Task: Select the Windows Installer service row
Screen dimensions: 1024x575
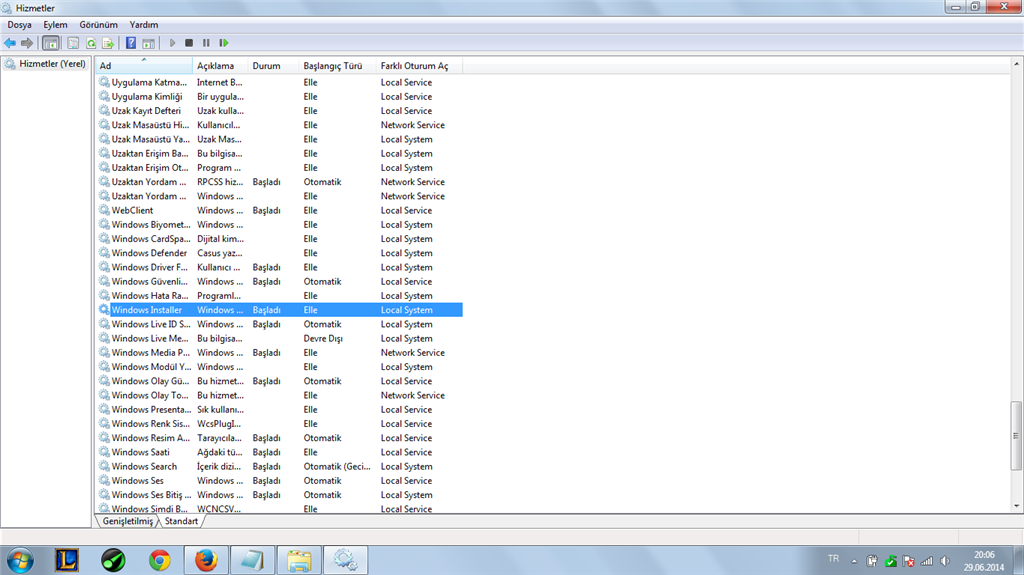Action: point(280,310)
